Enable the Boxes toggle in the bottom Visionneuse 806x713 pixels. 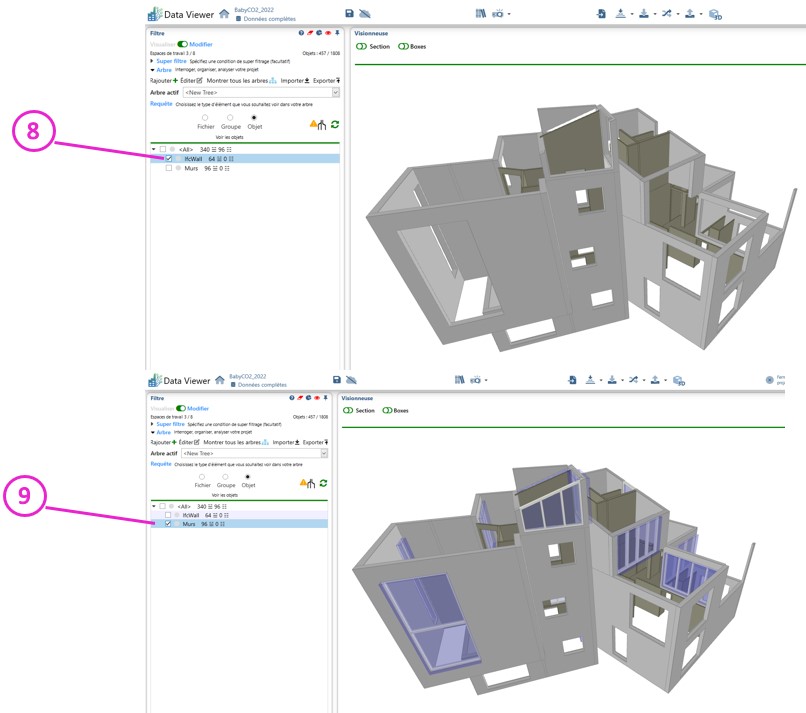coord(388,410)
